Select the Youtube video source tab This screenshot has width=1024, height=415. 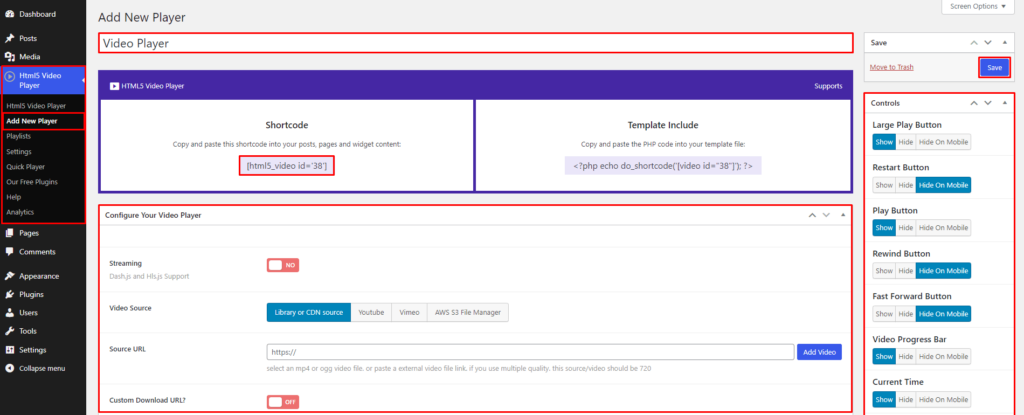(370, 313)
